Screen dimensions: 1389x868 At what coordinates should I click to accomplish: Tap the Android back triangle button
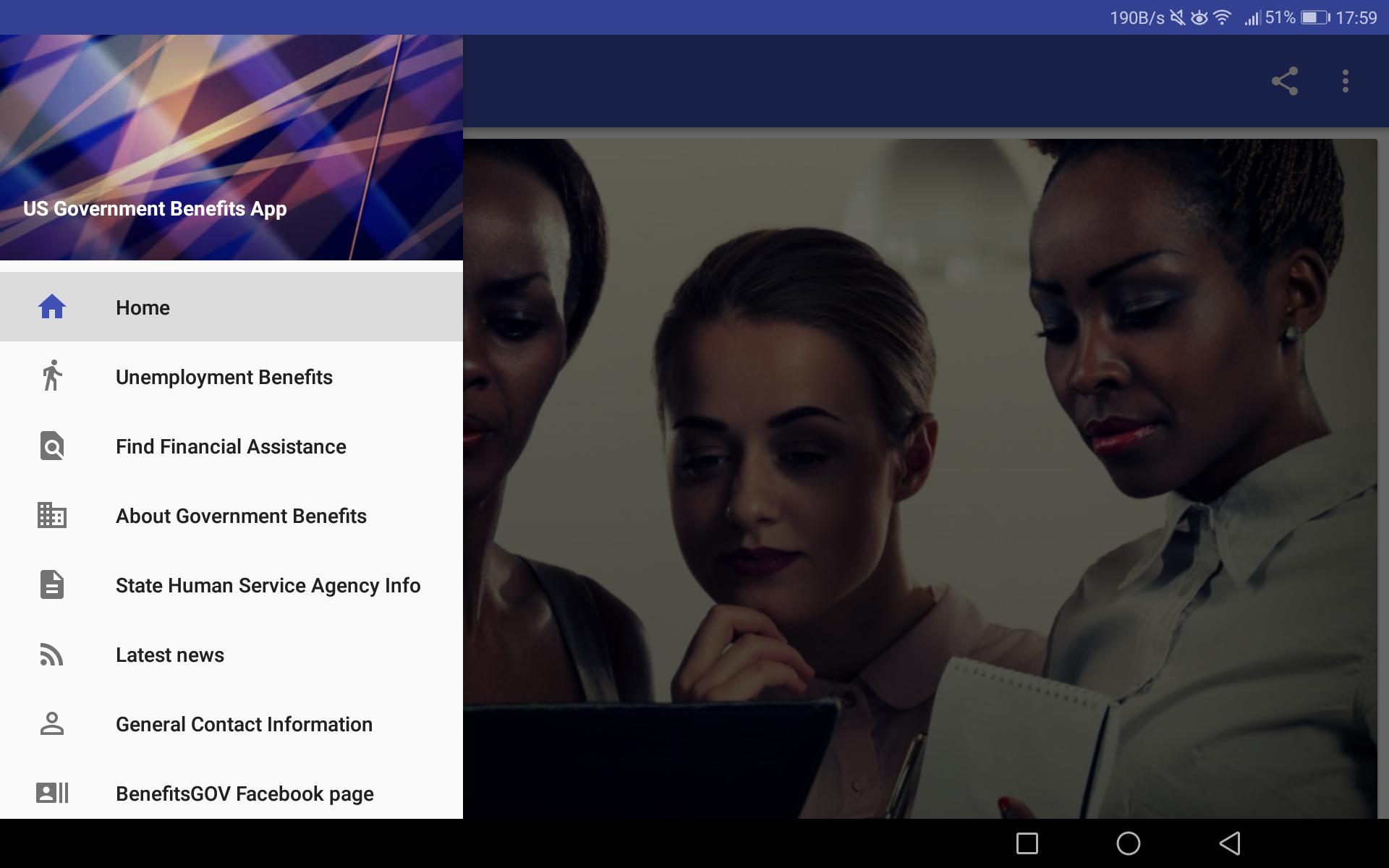(1230, 843)
